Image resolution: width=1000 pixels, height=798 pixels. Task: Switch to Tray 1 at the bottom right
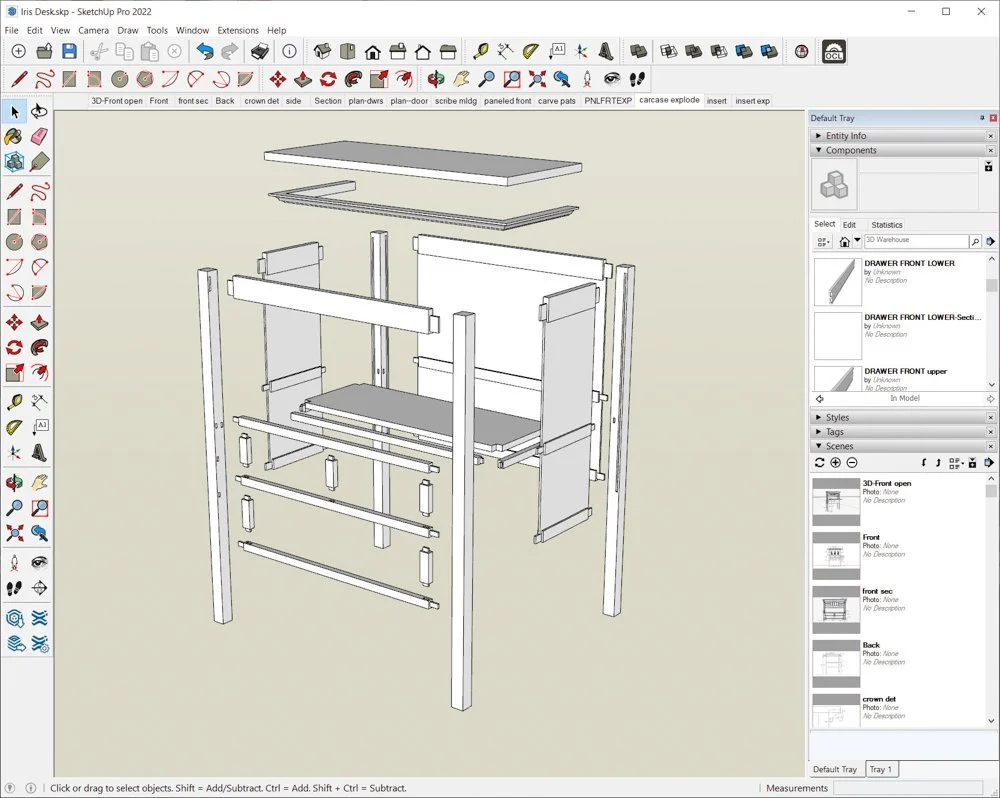(x=881, y=769)
